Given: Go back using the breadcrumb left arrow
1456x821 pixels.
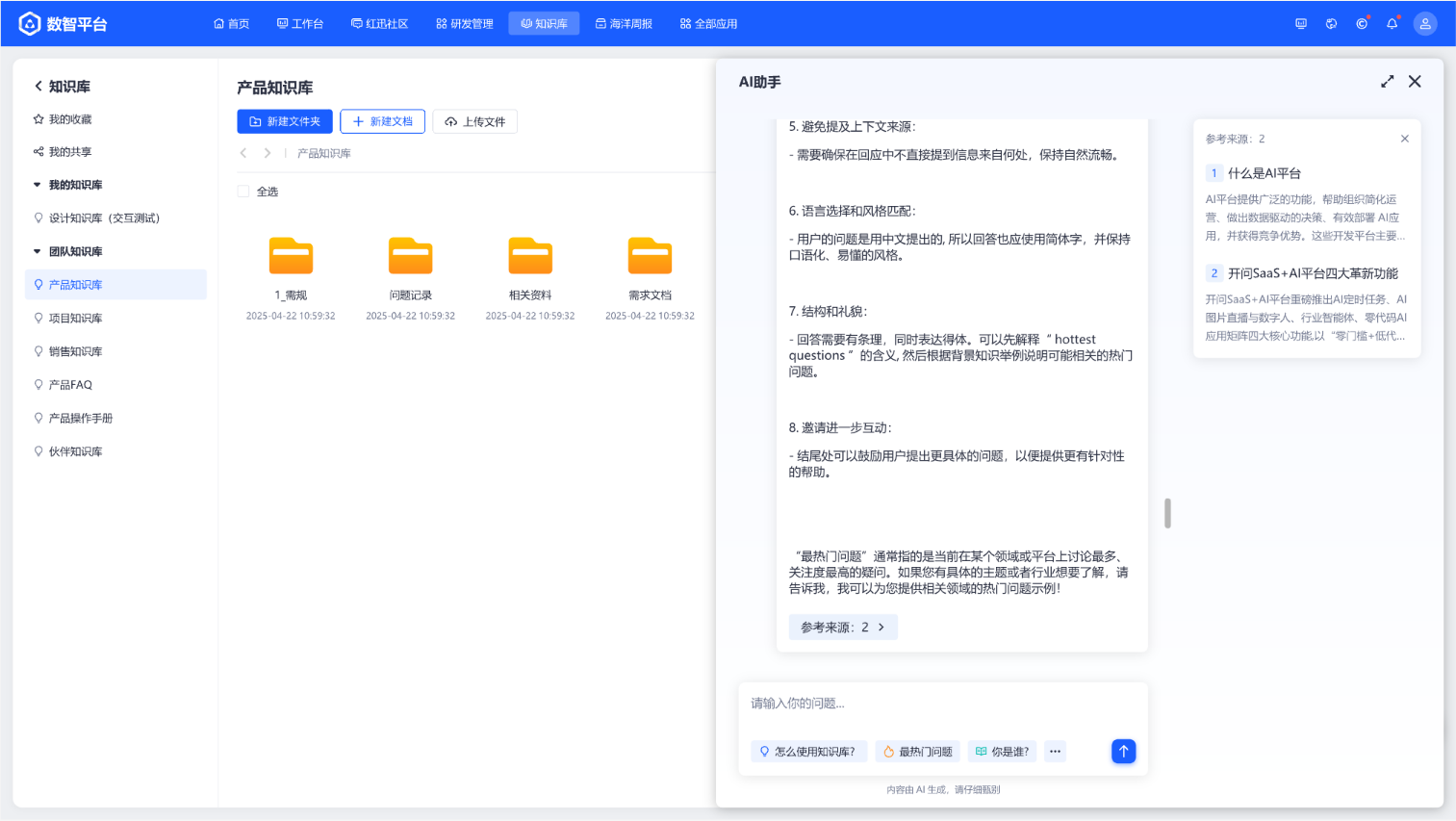Looking at the screenshot, I should (x=243, y=153).
